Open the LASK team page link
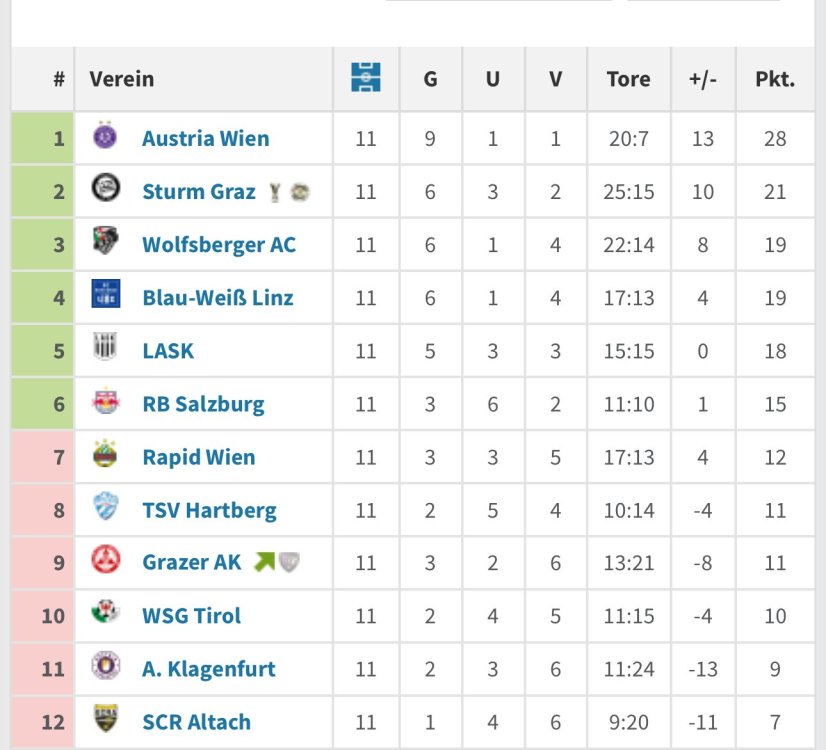 point(168,351)
